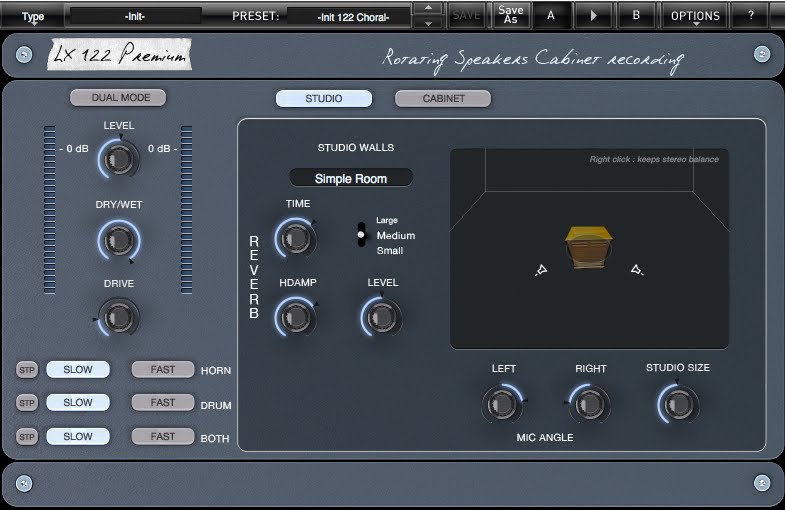Viewport: 785px width, 510px height.
Task: Toggle DUAL MODE button
Action: tap(118, 98)
